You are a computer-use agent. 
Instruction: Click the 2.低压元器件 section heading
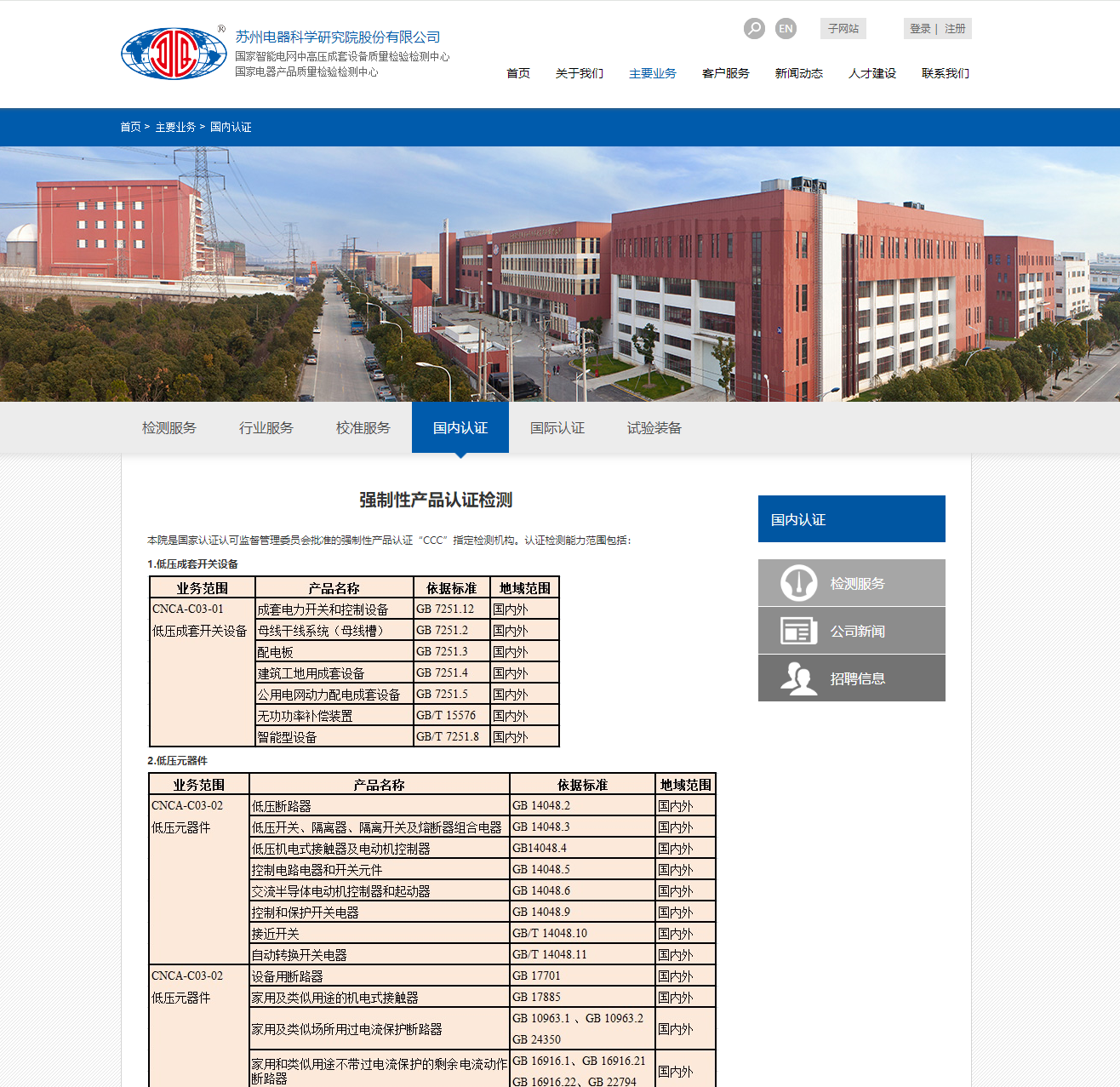[x=177, y=760]
